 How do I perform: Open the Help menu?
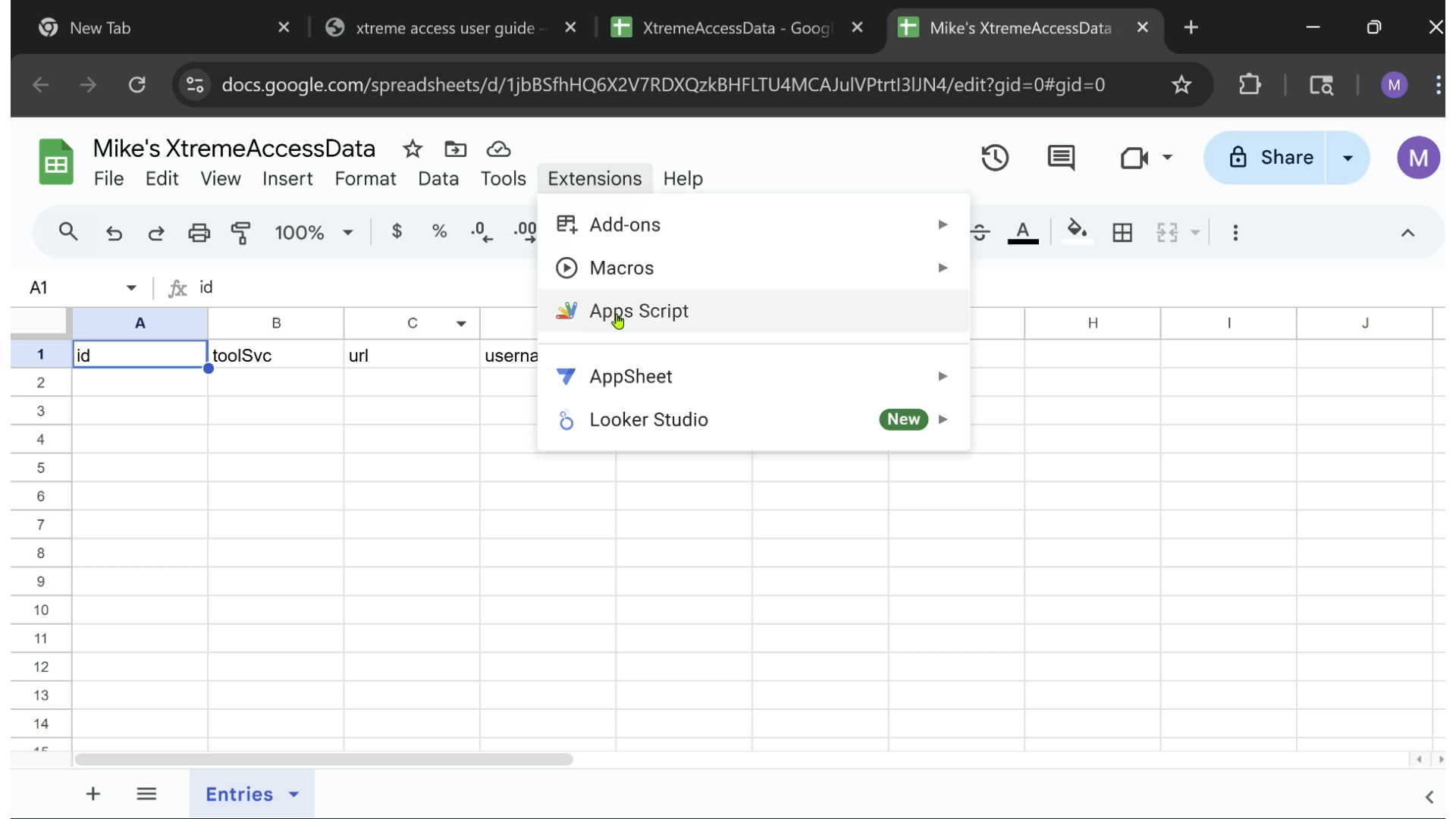tap(682, 178)
